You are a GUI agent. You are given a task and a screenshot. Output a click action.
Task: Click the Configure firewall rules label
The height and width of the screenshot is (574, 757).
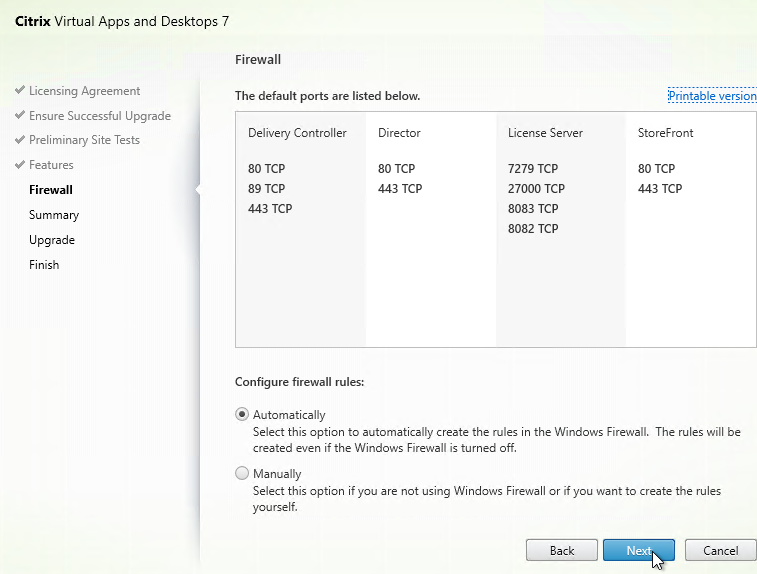[299, 382]
